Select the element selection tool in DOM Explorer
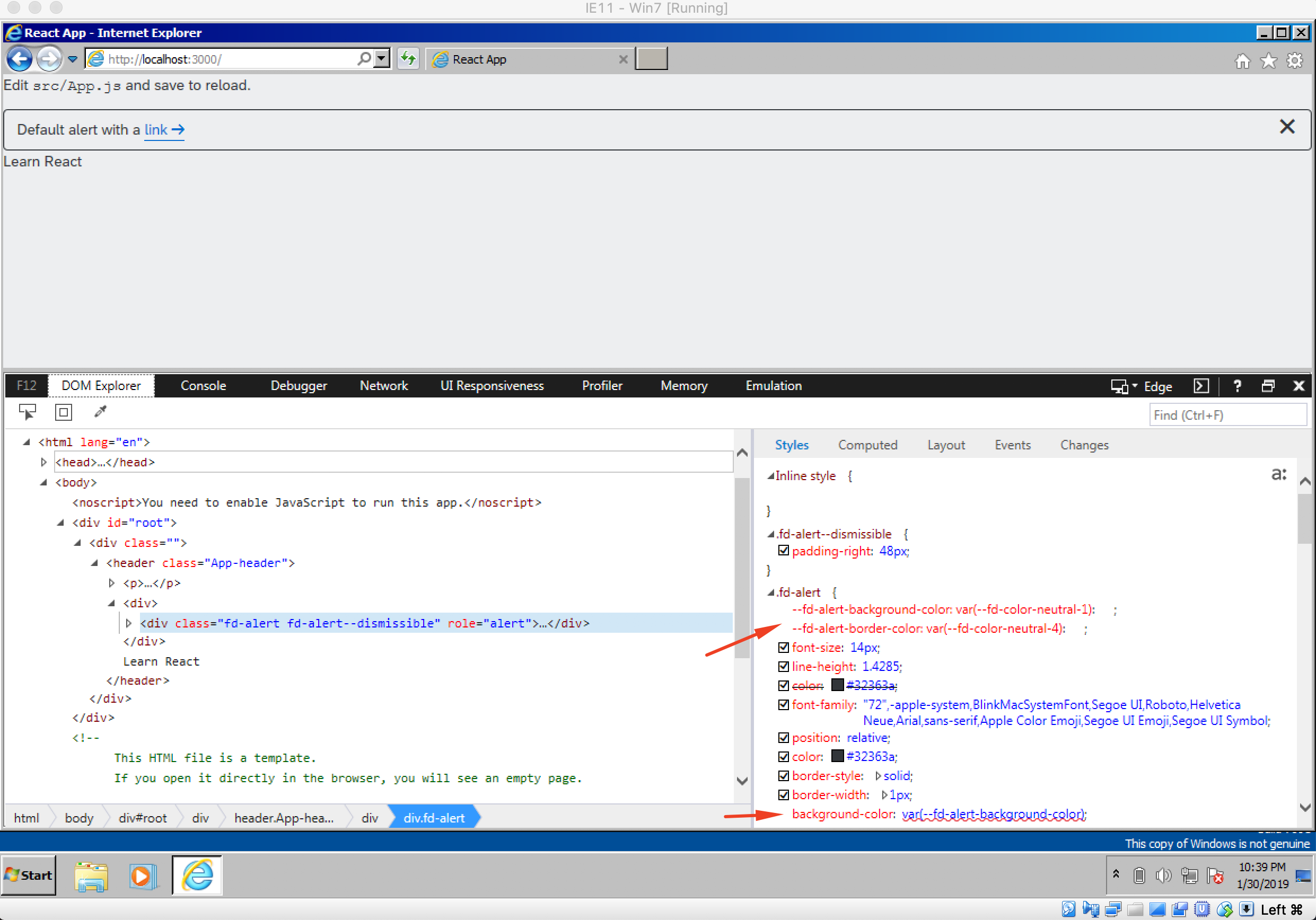Screen dimensions: 1316x920 point(27,412)
